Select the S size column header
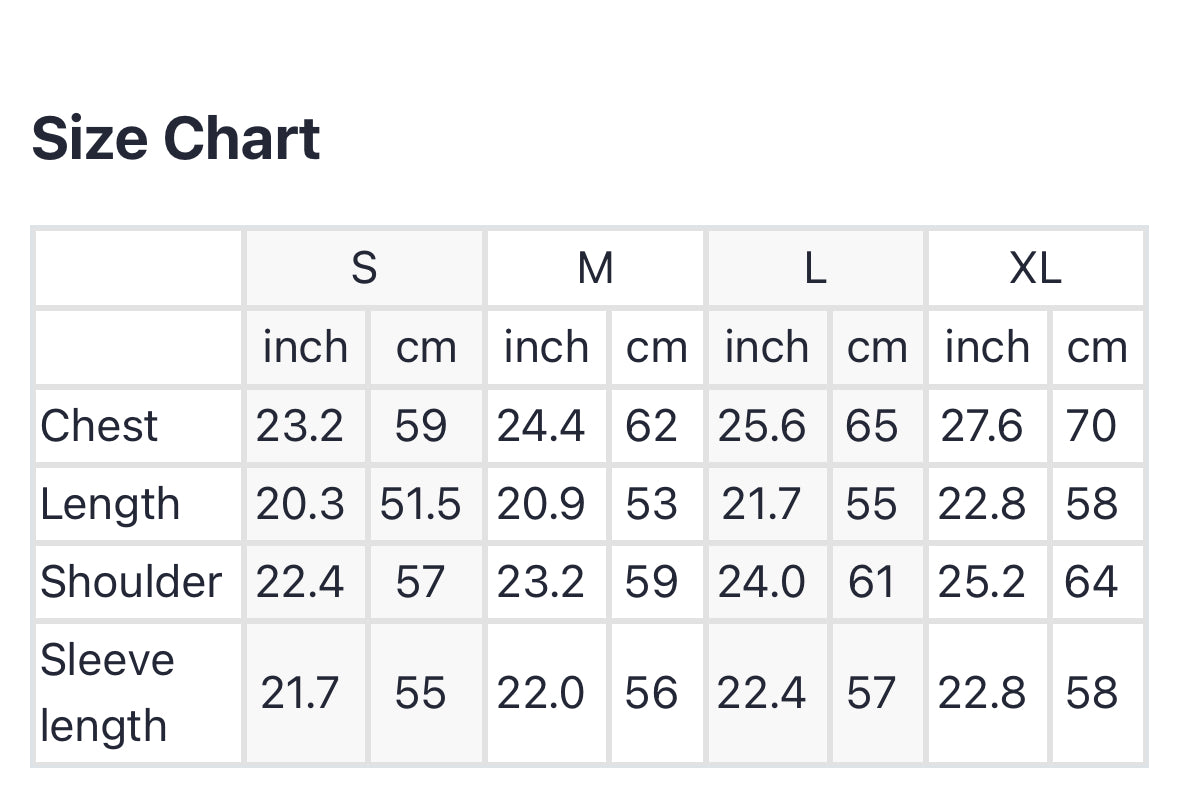 [x=364, y=268]
